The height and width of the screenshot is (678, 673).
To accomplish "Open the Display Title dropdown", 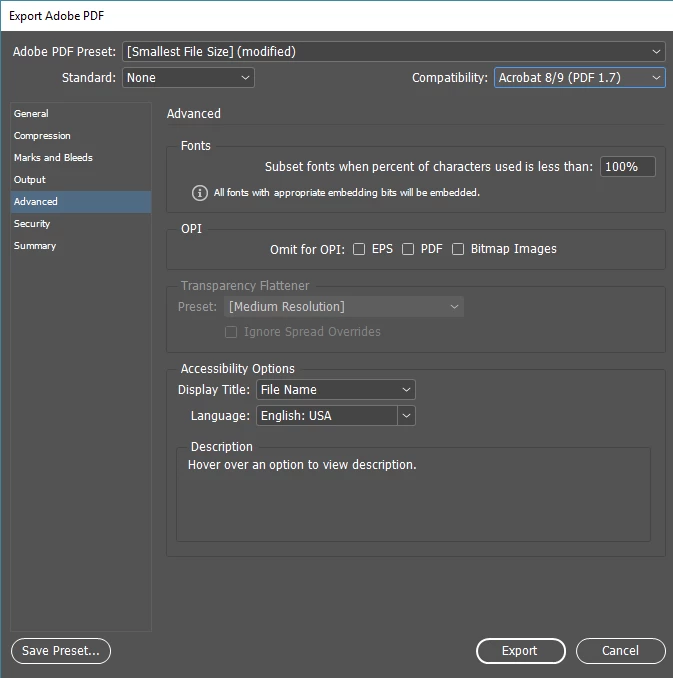I will [x=336, y=390].
